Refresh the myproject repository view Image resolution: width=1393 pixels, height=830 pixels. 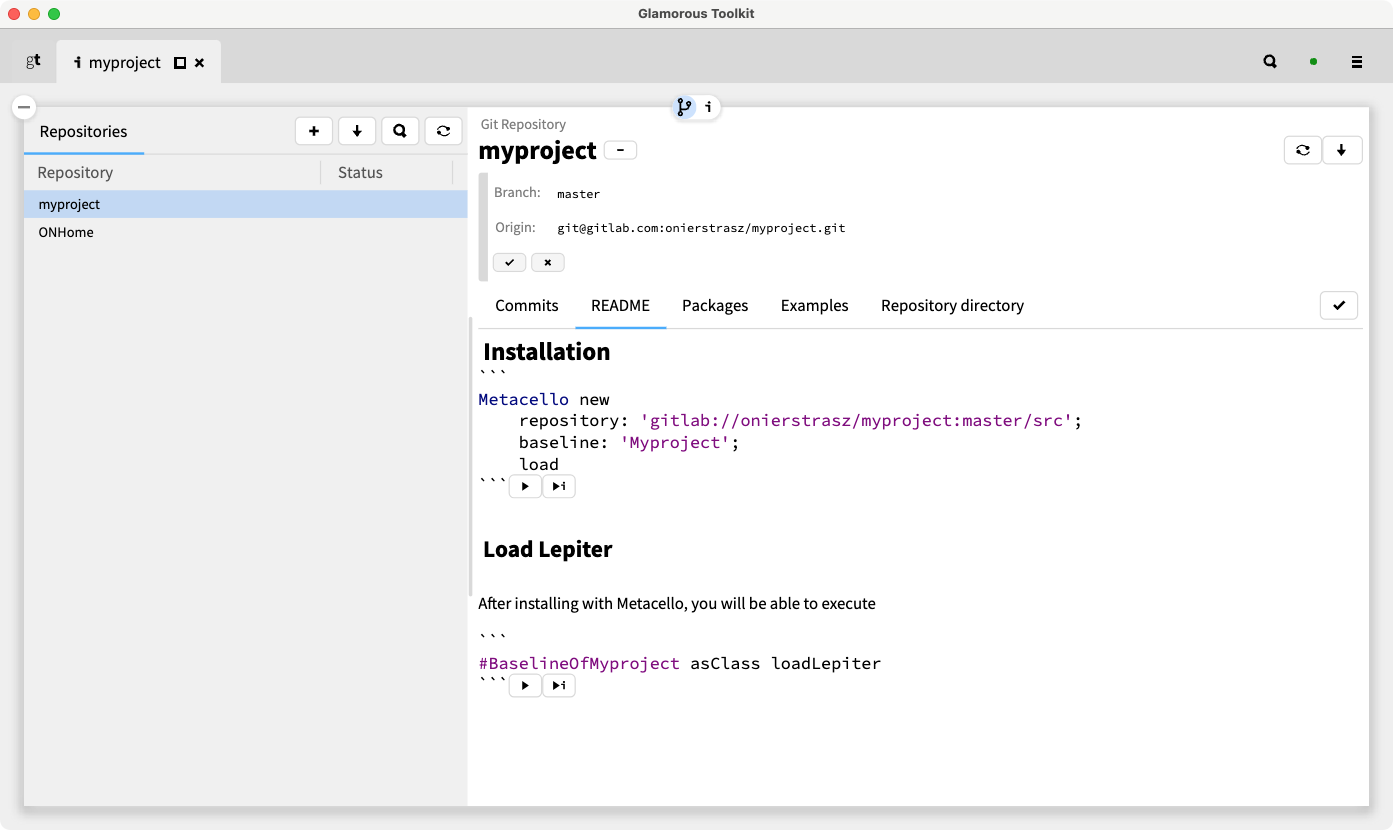(x=1303, y=150)
